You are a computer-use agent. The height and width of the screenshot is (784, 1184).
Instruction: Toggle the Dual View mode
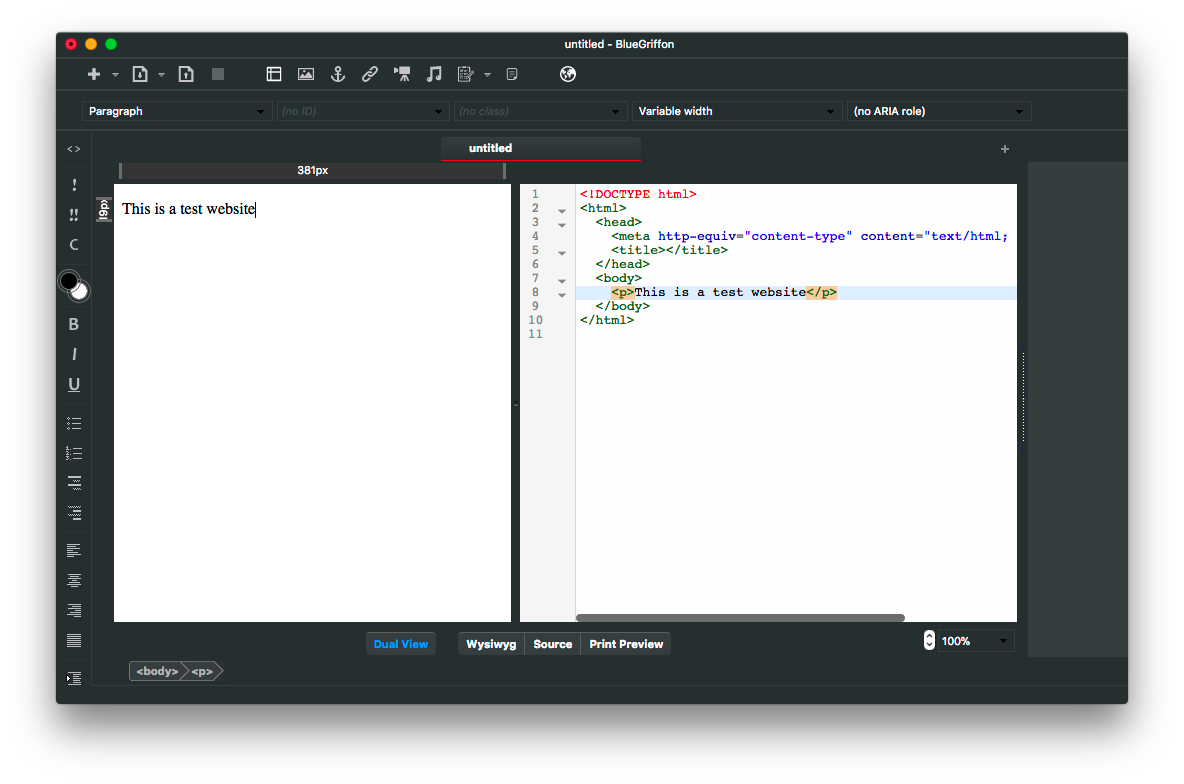click(x=401, y=644)
